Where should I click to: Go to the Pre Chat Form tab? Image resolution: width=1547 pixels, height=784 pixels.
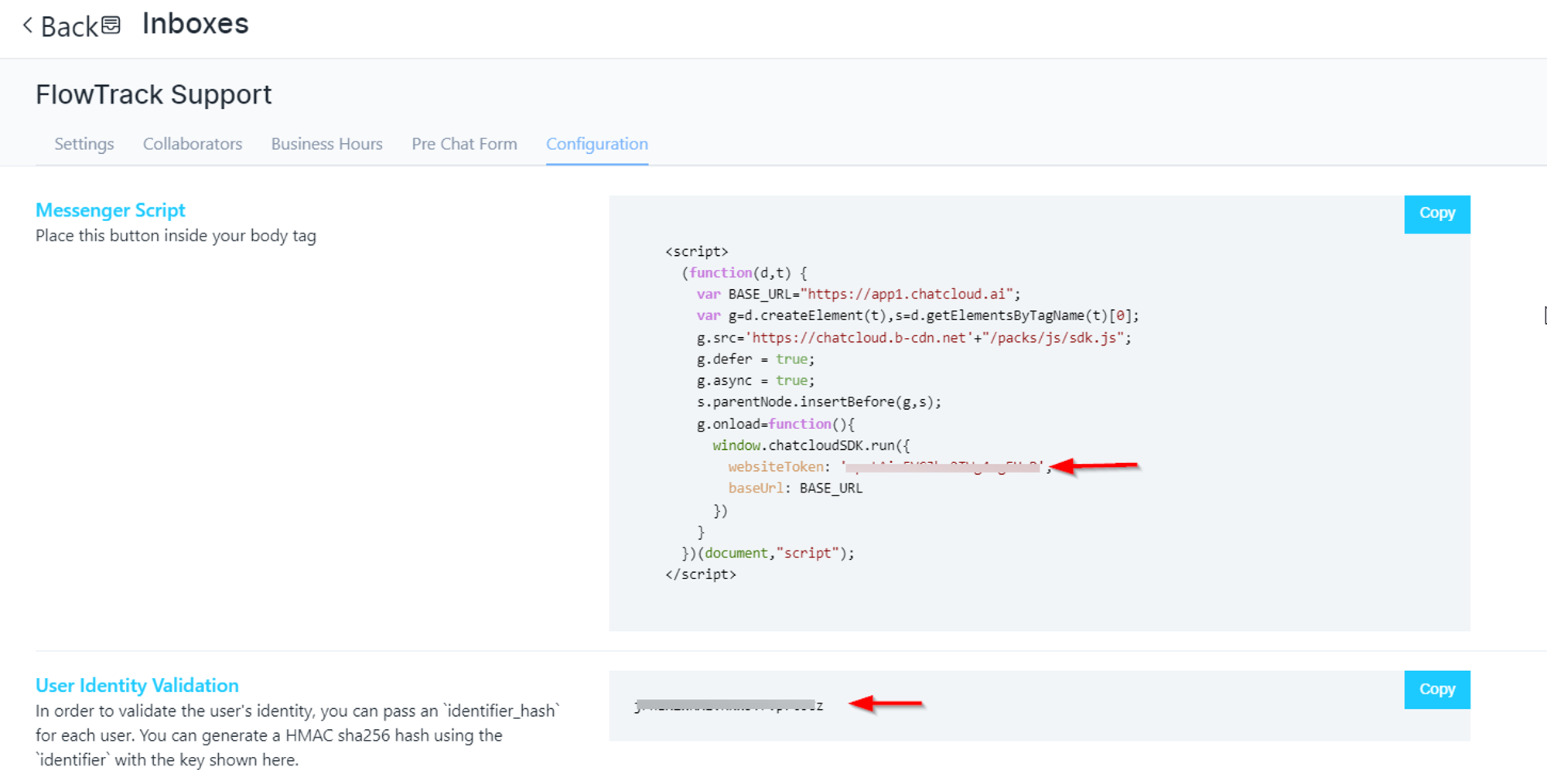click(464, 144)
